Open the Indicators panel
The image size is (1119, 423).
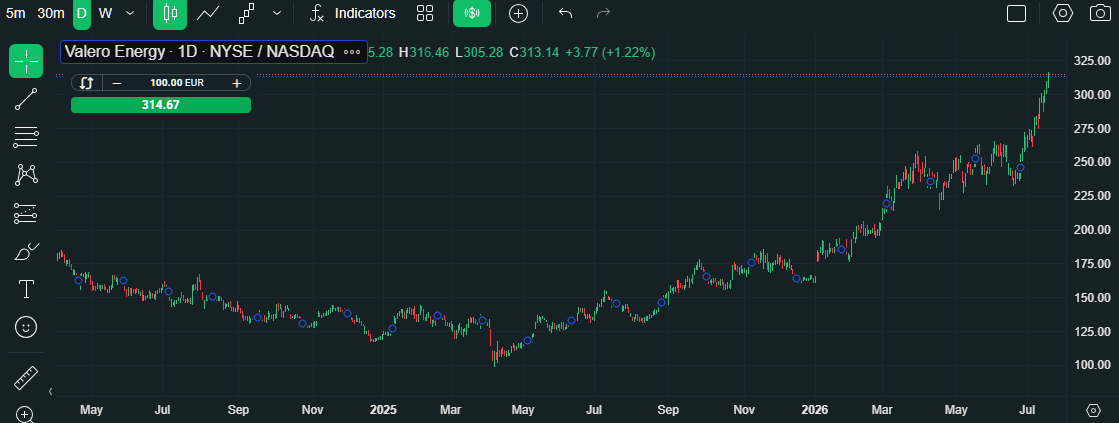[x=353, y=13]
